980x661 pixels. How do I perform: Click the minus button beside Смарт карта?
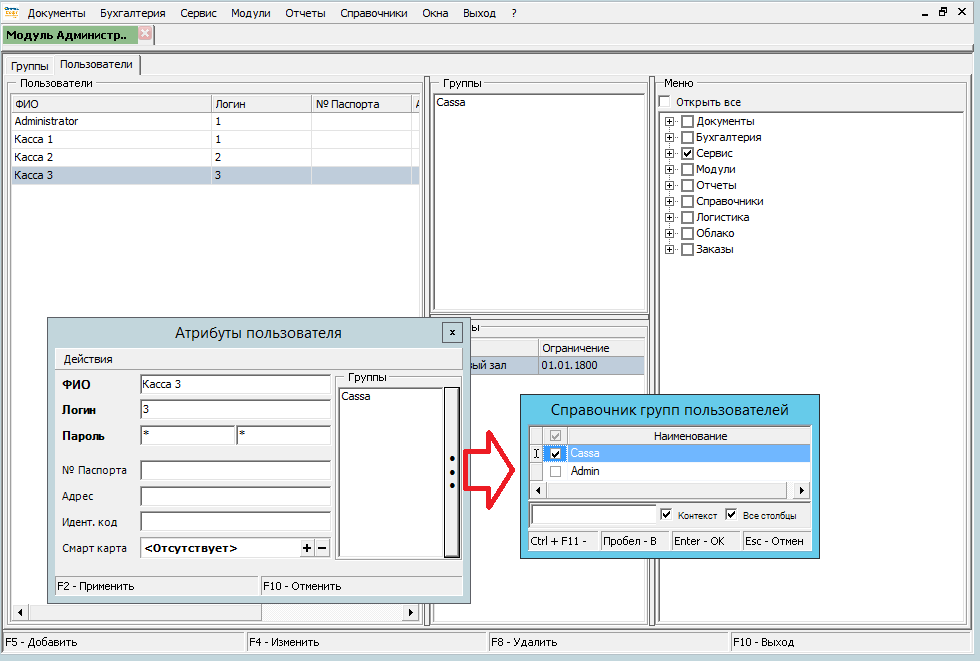pos(322,548)
